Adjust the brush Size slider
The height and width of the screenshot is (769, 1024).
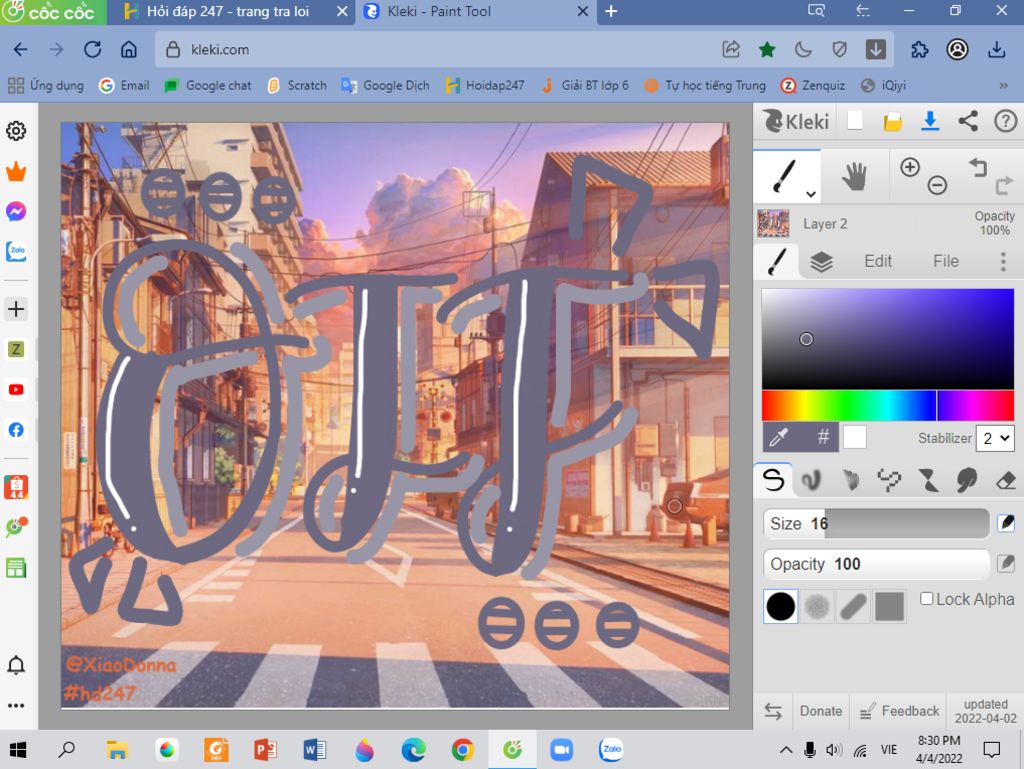(x=876, y=523)
